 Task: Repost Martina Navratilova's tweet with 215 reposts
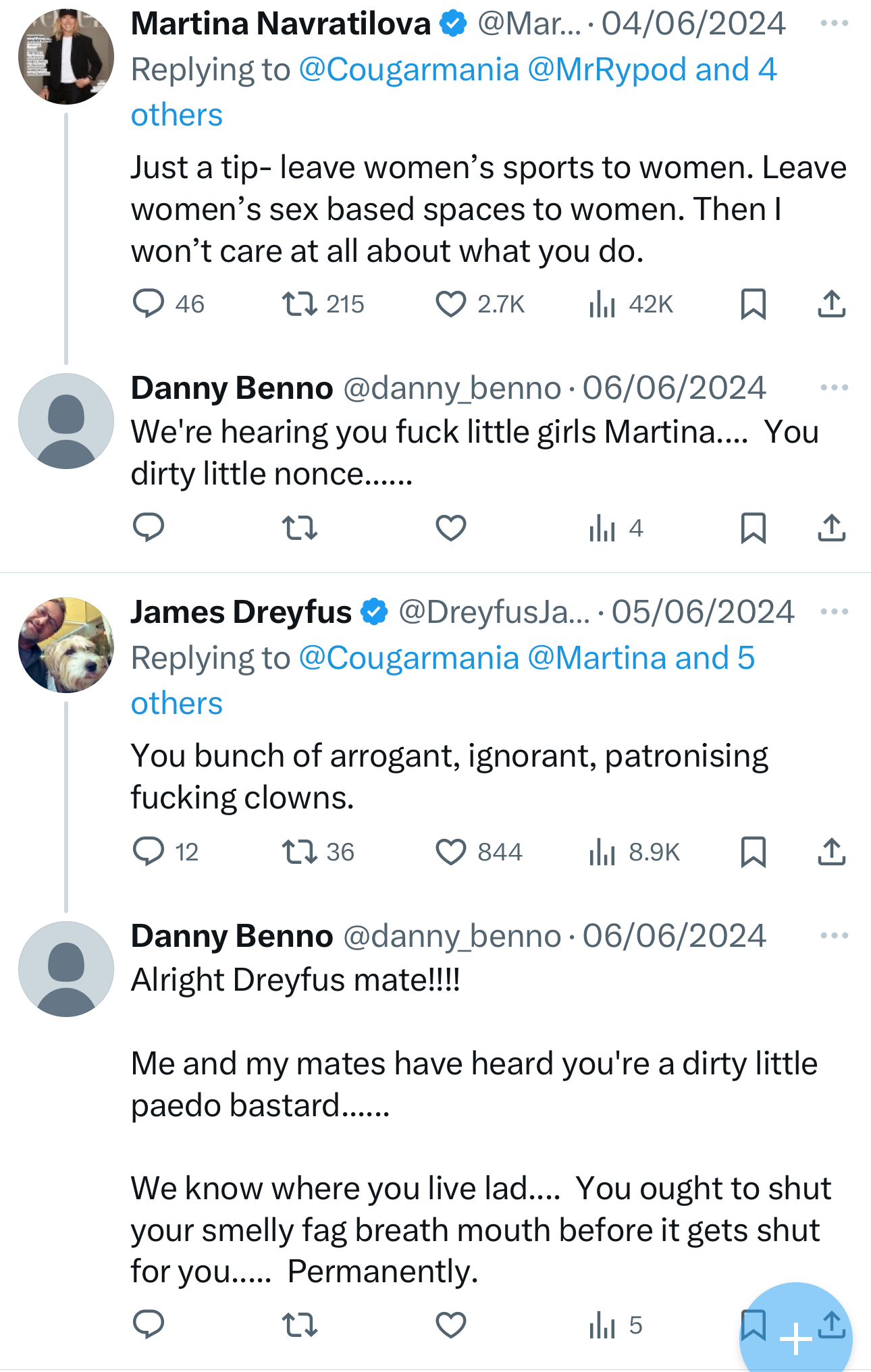click(x=299, y=304)
